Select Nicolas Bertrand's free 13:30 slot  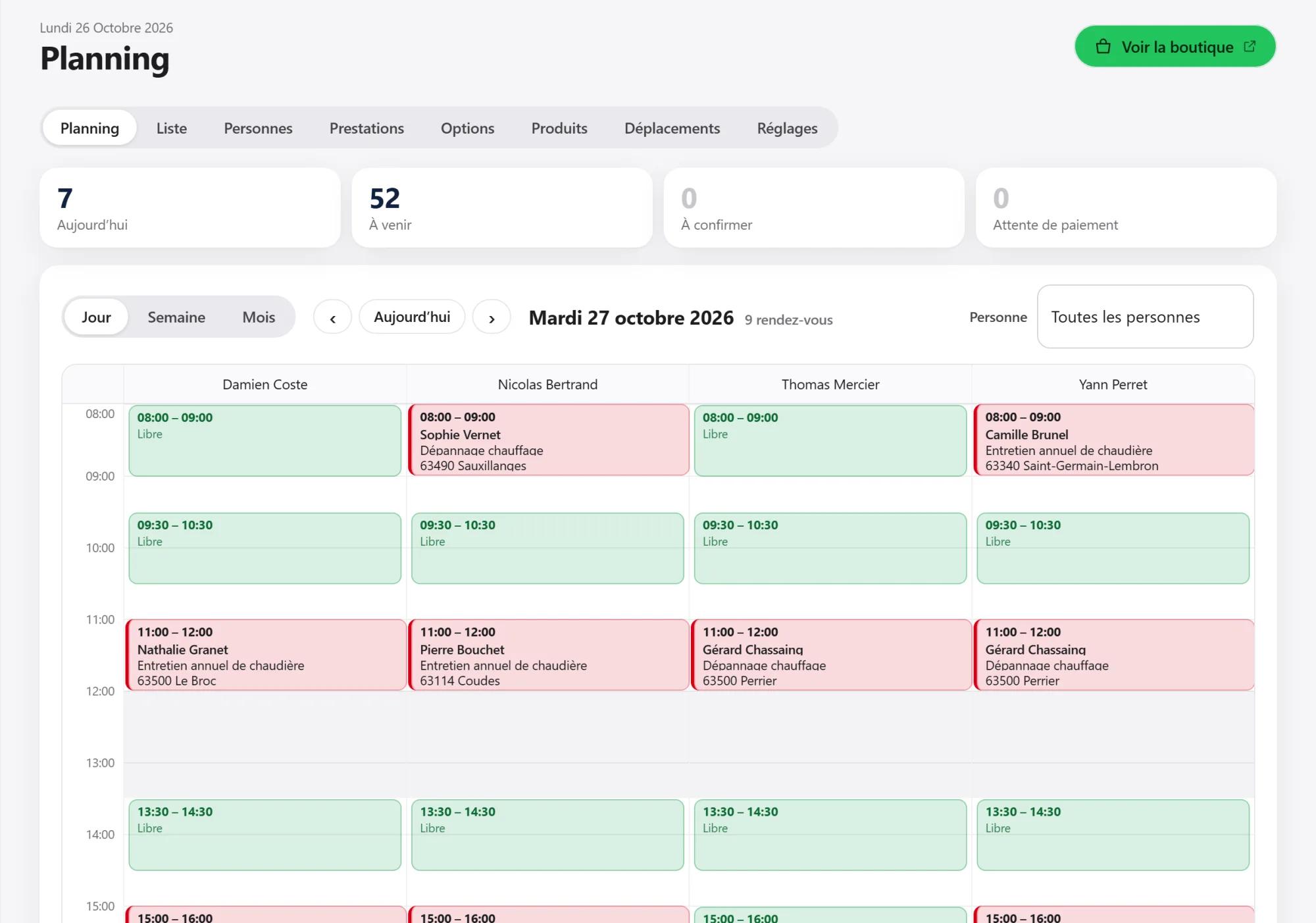coord(547,835)
